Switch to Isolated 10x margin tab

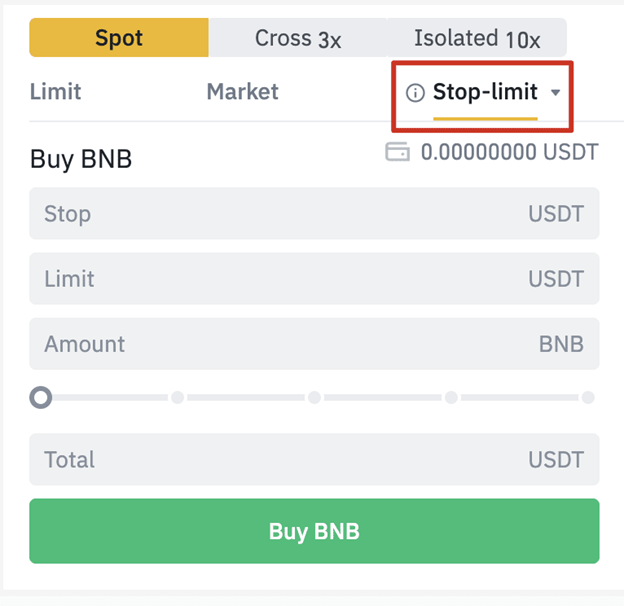point(477,37)
